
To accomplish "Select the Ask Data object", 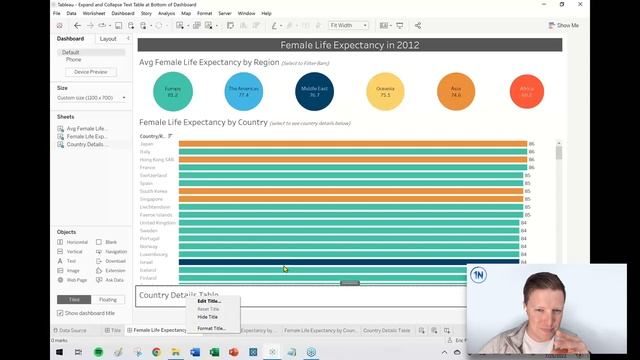I will tap(110, 280).
